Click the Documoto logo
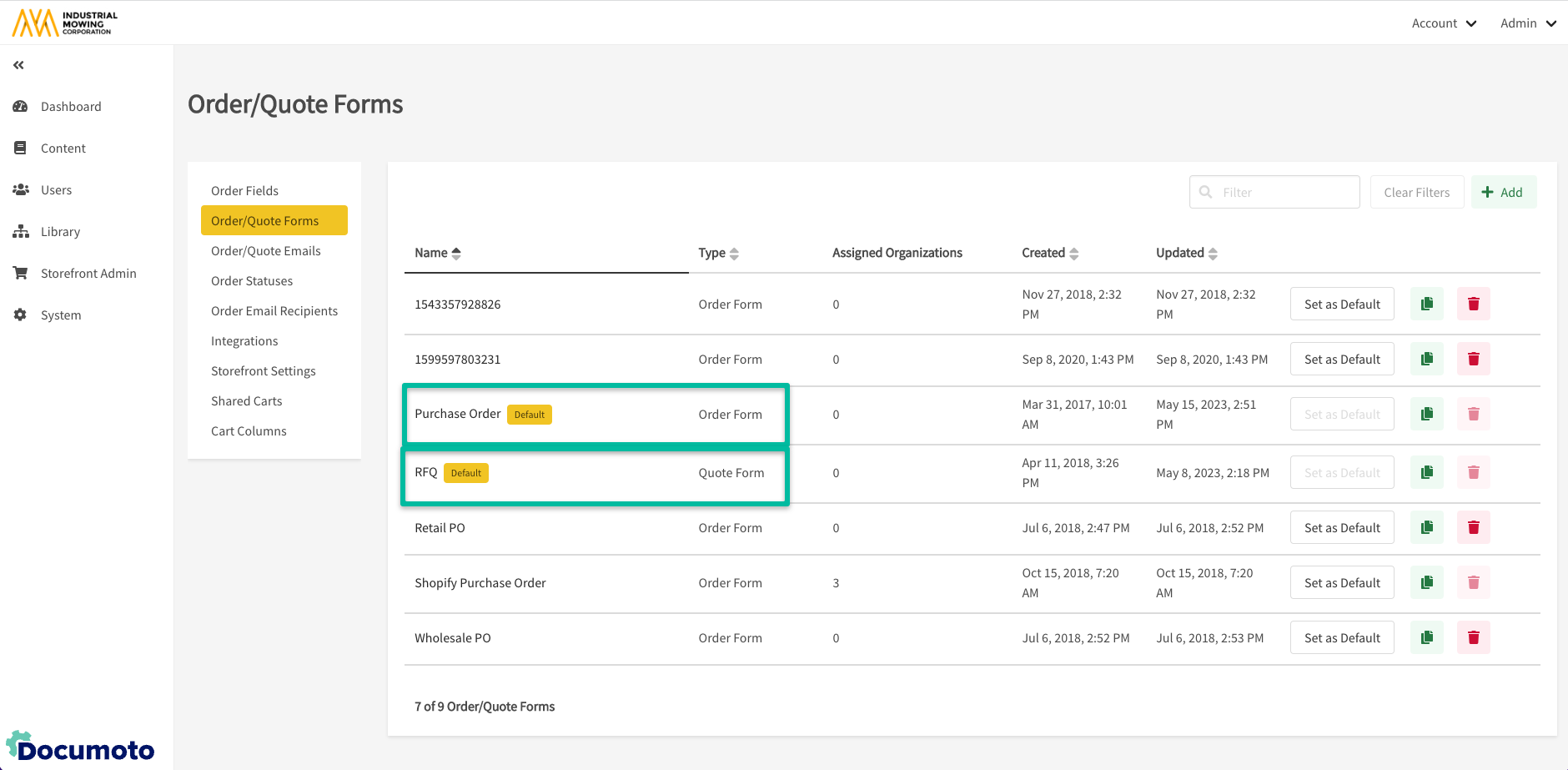The image size is (1568, 770). pos(81,747)
